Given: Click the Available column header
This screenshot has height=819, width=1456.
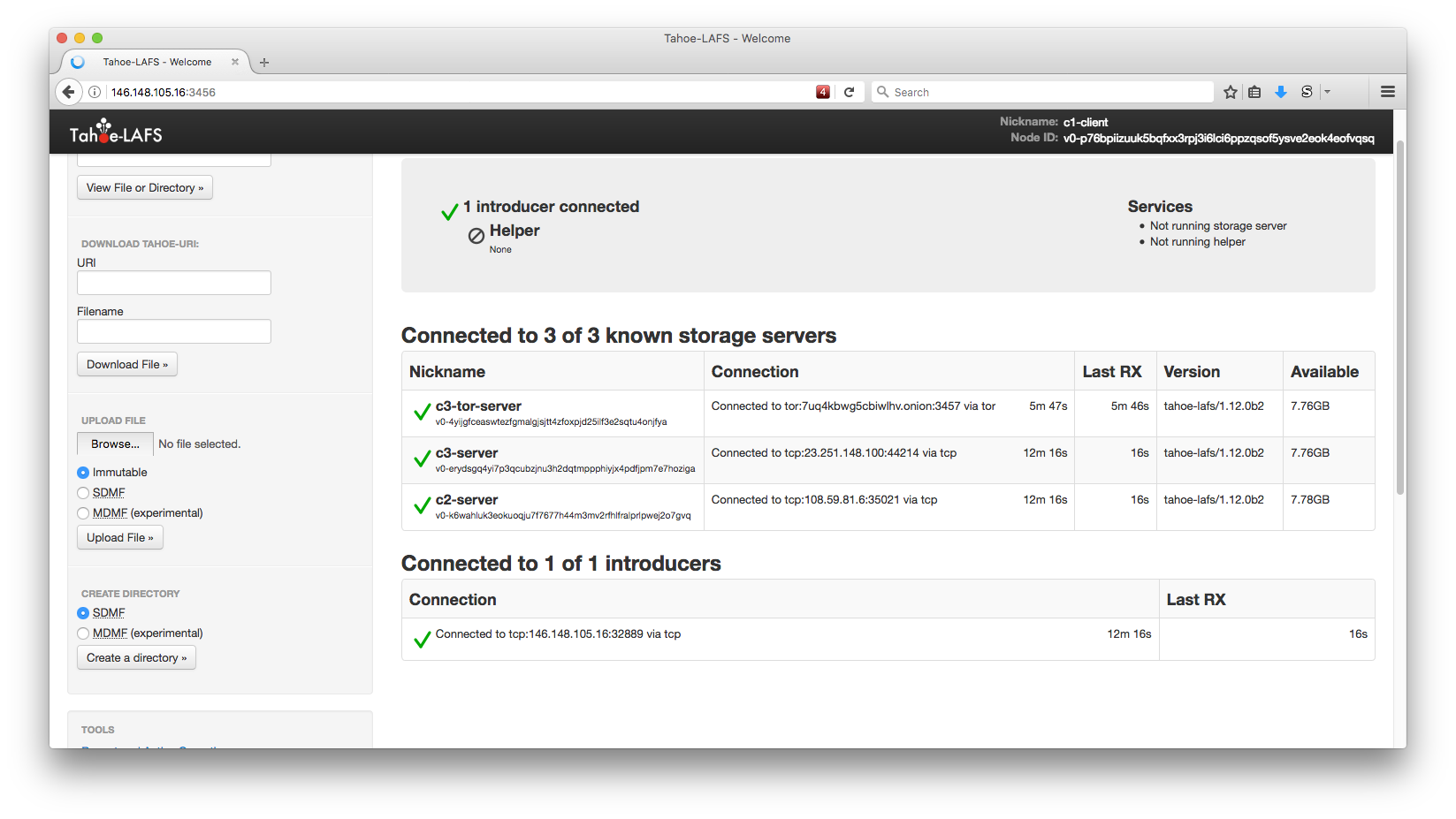Looking at the screenshot, I should (1324, 372).
